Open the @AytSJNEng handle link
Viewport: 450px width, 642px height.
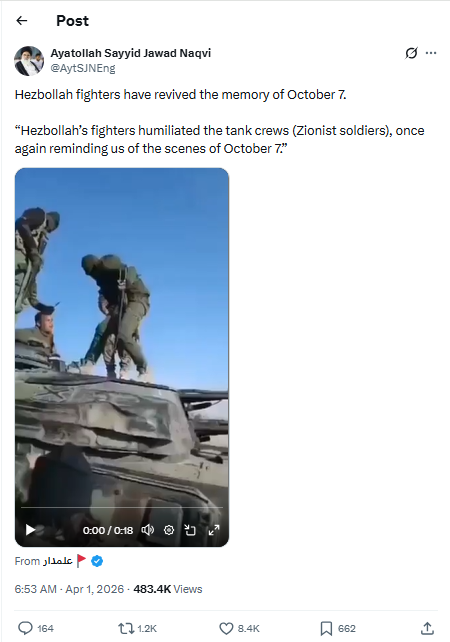click(x=83, y=68)
